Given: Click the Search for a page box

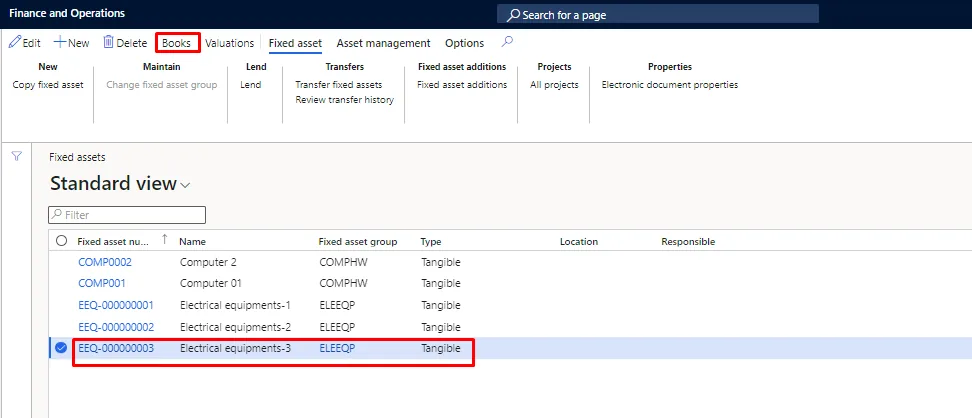Looking at the screenshot, I should pyautogui.click(x=658, y=14).
